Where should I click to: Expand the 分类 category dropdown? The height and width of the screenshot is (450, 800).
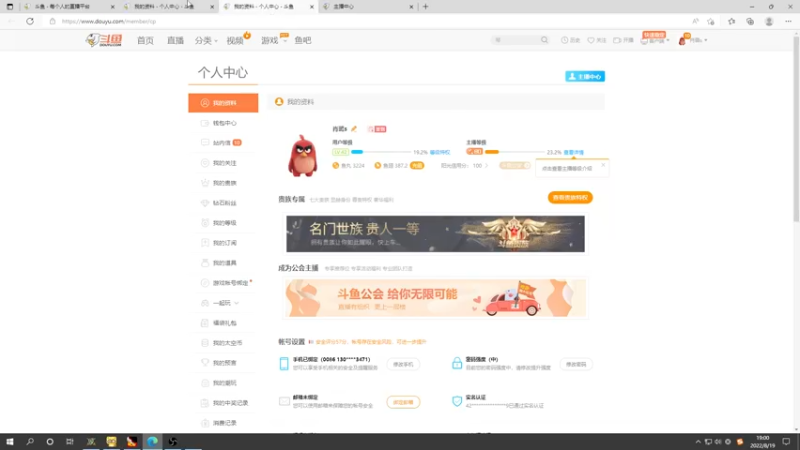pos(206,40)
